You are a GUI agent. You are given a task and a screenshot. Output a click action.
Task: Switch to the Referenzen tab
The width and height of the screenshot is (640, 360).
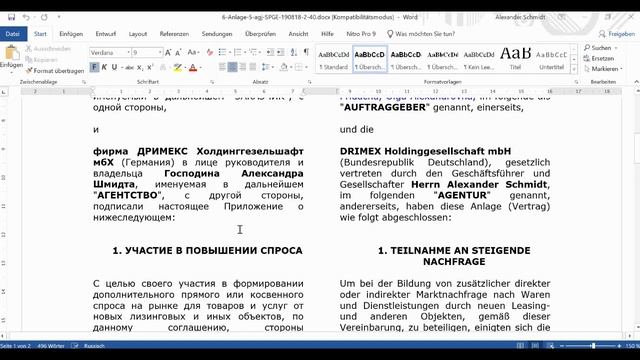point(174,34)
